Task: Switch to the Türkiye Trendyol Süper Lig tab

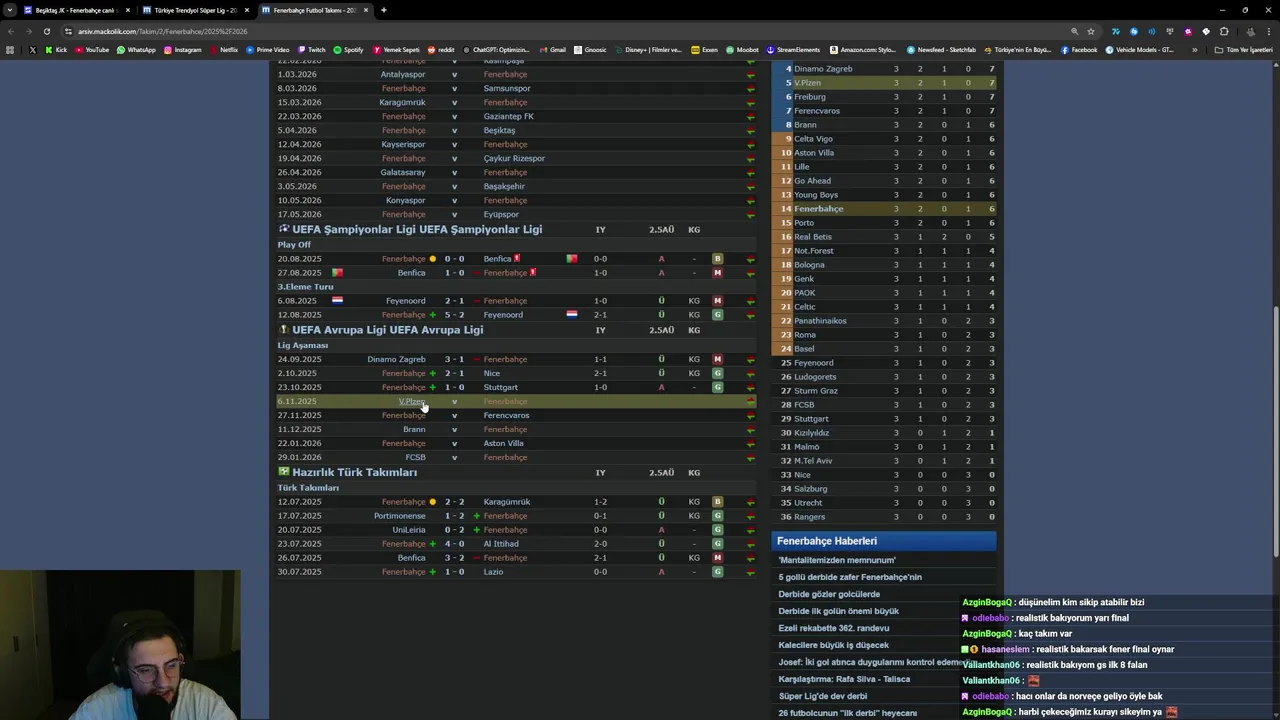Action: [195, 10]
